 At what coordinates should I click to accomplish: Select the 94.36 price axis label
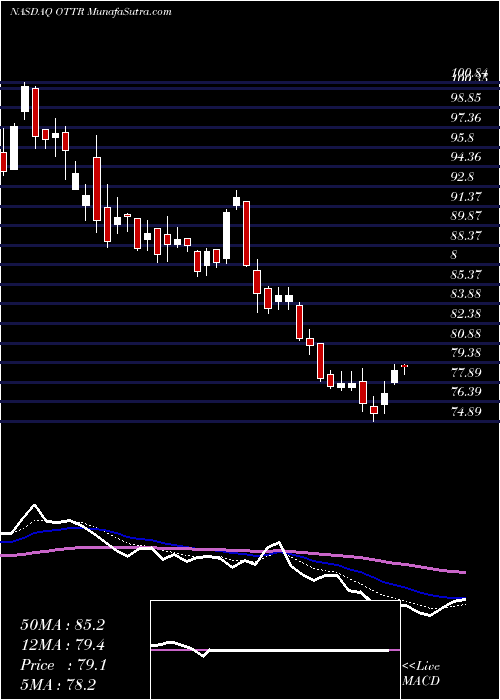[x=466, y=157]
